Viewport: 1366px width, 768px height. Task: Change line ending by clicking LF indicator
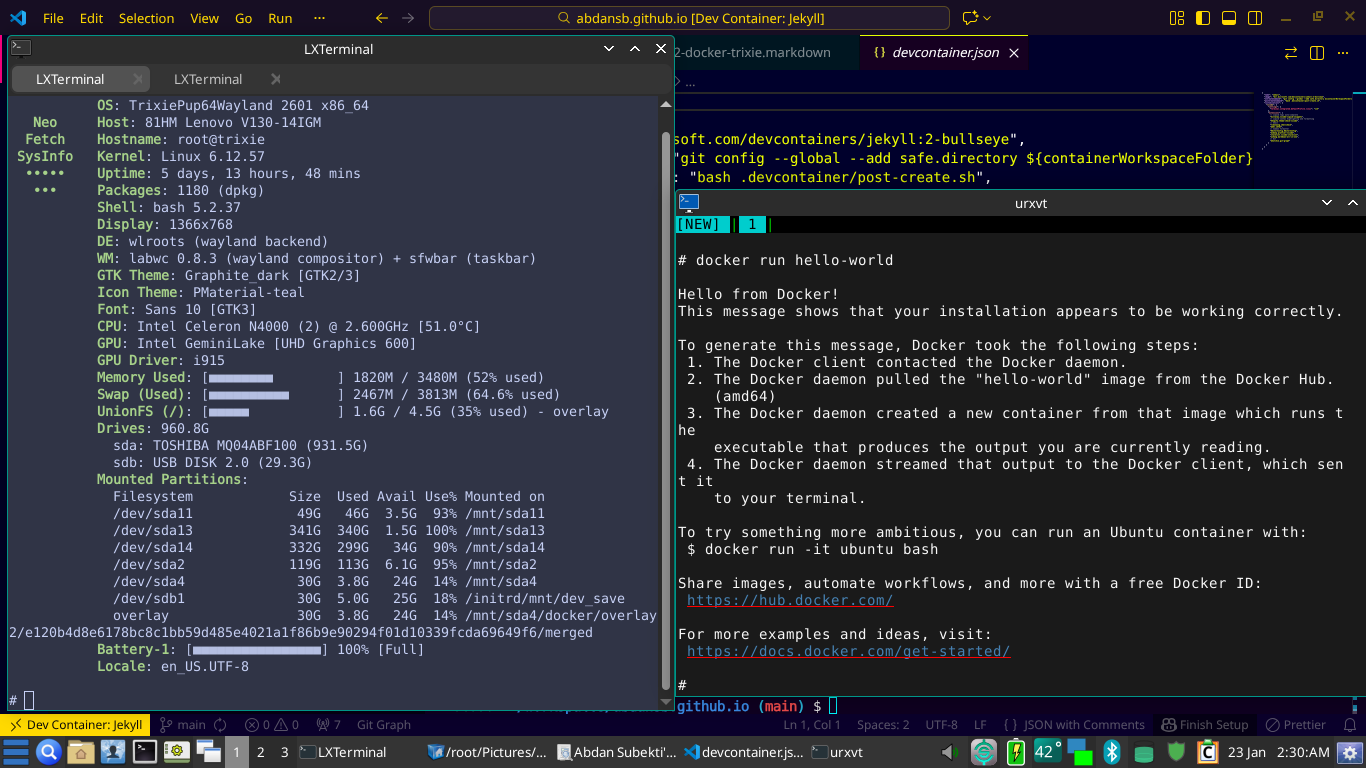point(981,724)
